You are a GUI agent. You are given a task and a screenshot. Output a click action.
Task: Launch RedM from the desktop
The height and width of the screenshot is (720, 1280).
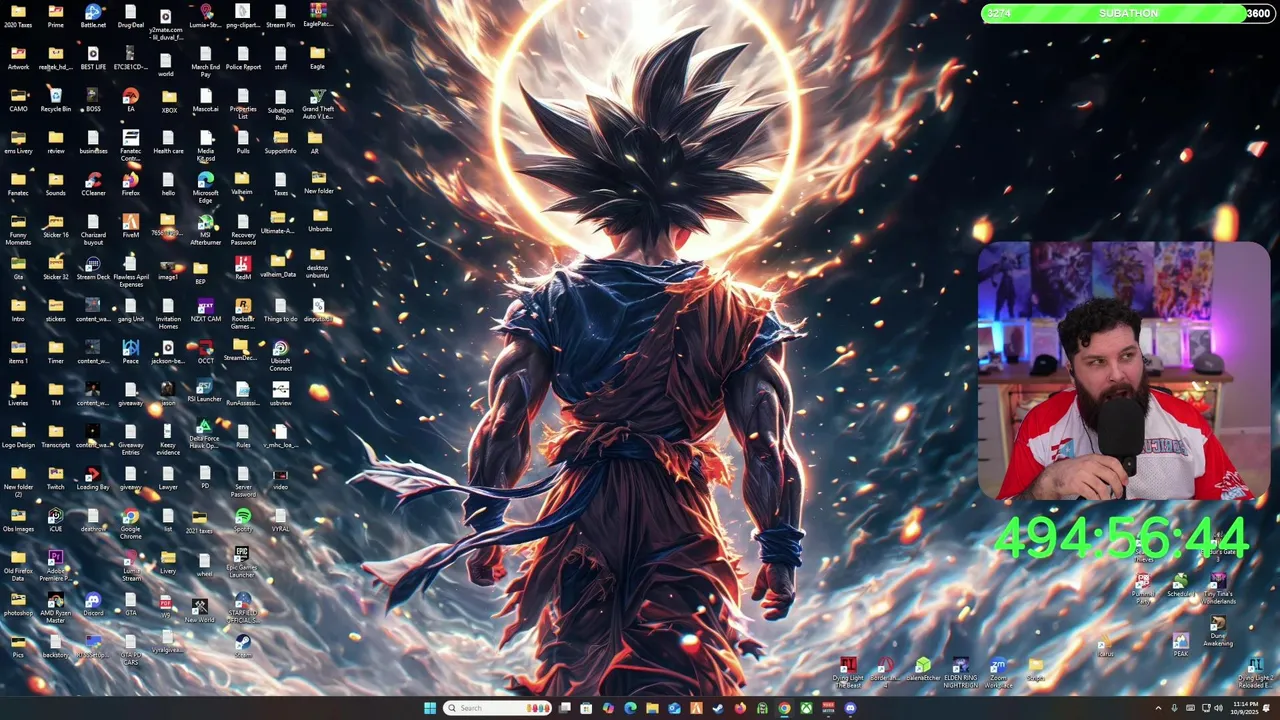click(243, 268)
